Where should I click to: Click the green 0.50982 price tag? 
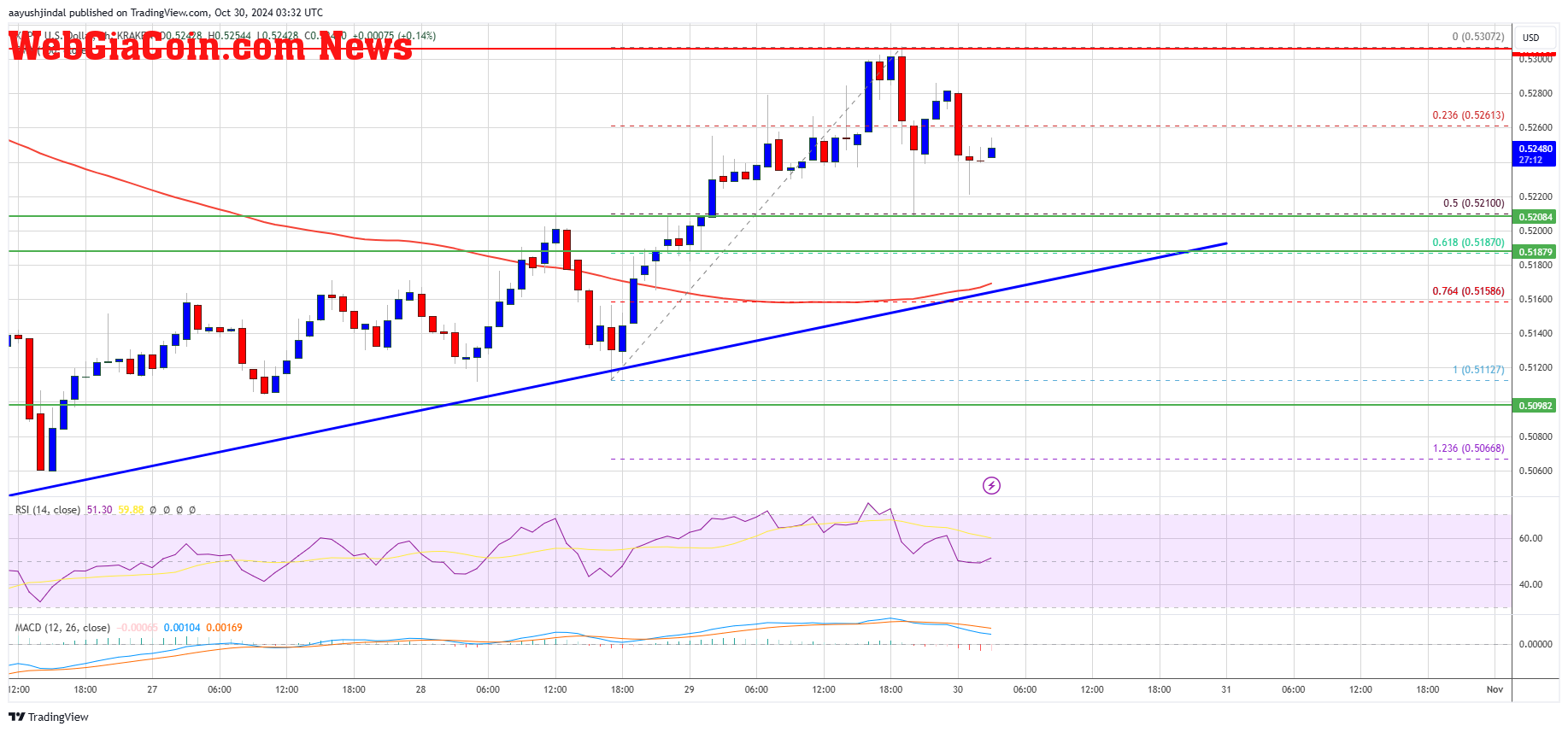pos(1535,406)
